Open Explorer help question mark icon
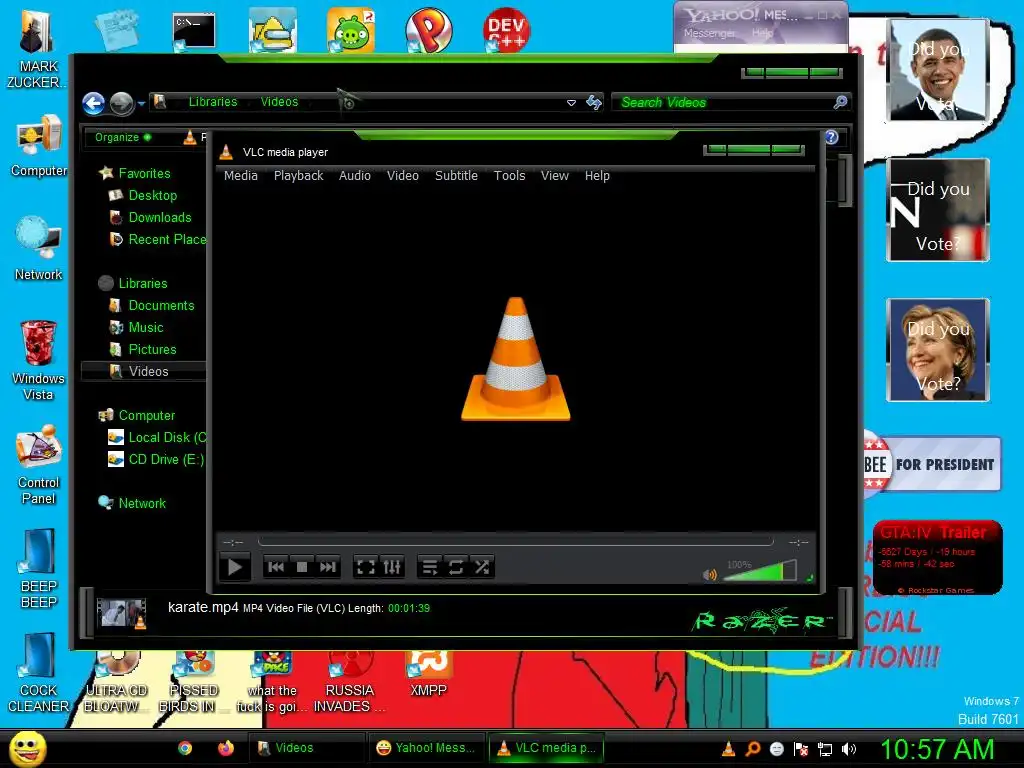This screenshot has height=768, width=1024. (831, 137)
